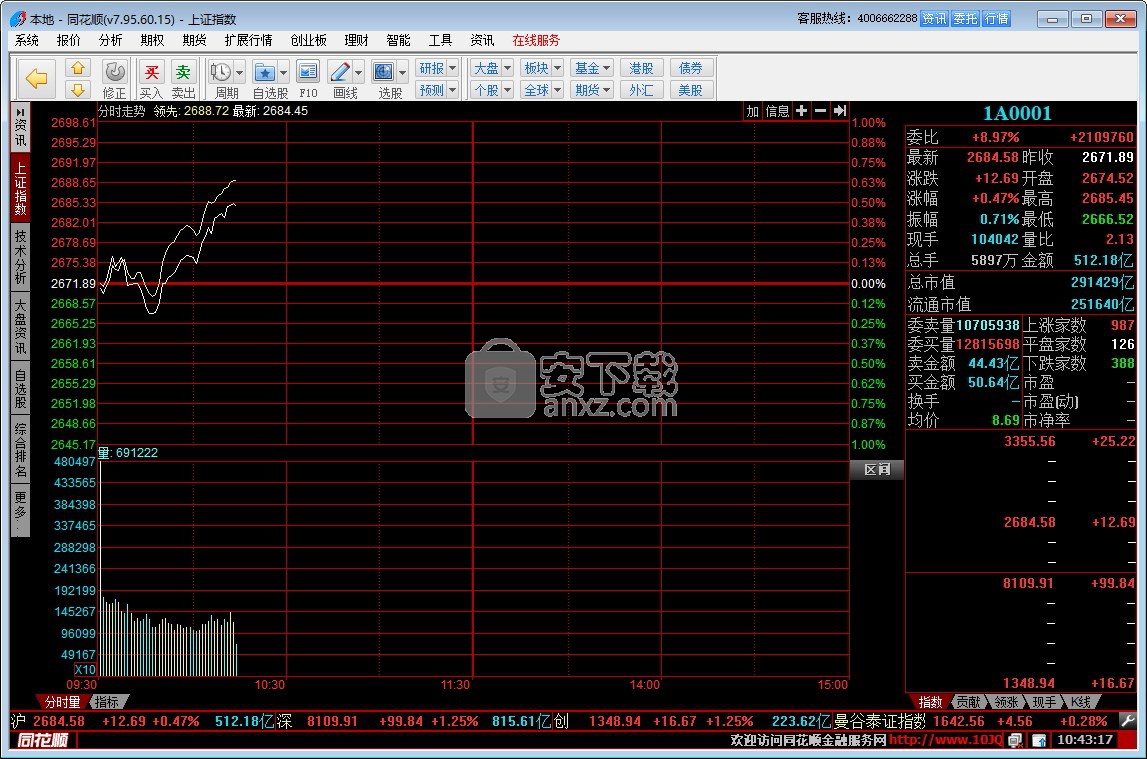1147x759 pixels.
Task: Open the F10 info icon
Action: [308, 72]
